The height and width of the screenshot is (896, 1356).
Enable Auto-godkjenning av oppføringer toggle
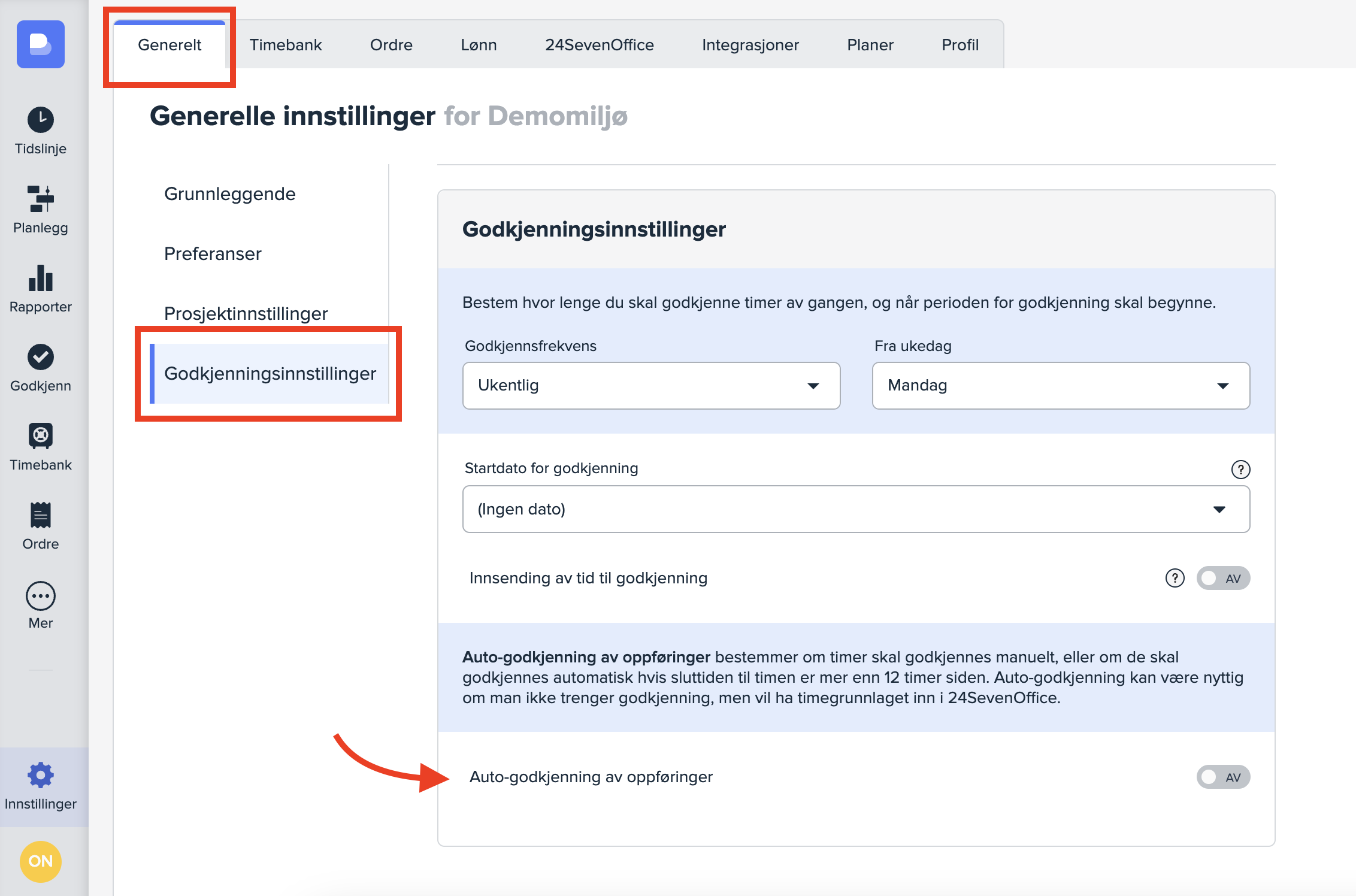pos(1222,777)
